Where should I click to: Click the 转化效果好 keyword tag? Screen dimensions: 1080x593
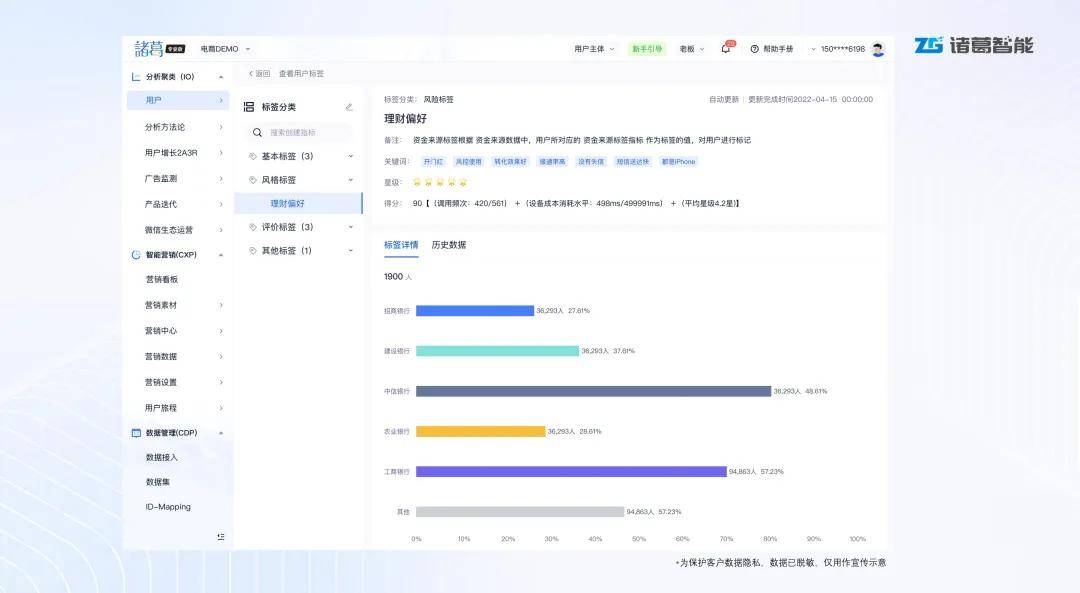510,162
